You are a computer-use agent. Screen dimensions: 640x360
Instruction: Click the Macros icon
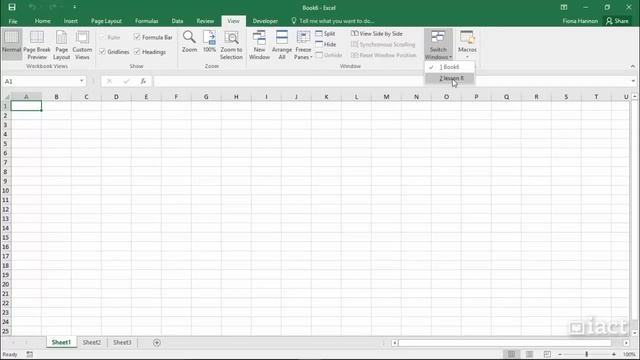coord(467,38)
